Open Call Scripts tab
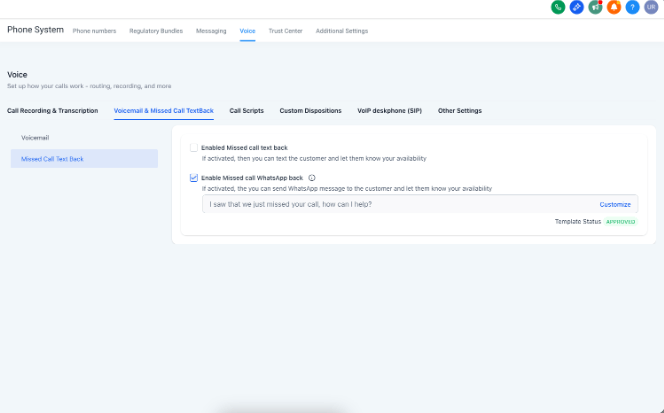This screenshot has height=413, width=664. 246,111
